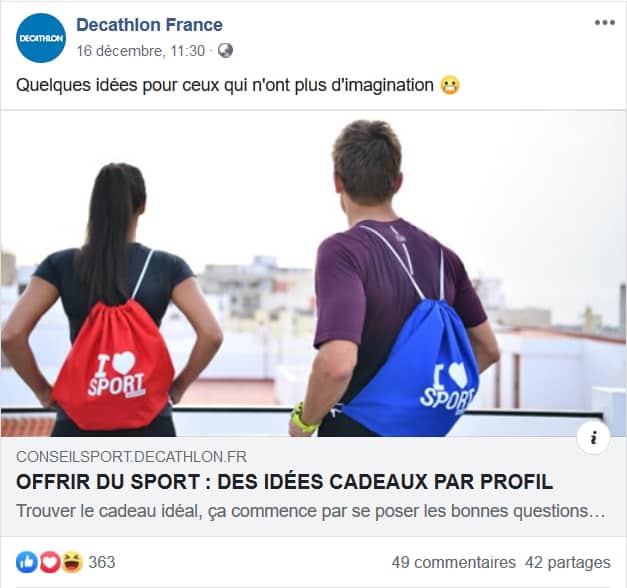Open the three-dot post options menu
This screenshot has width=627, height=588.
[x=604, y=23]
